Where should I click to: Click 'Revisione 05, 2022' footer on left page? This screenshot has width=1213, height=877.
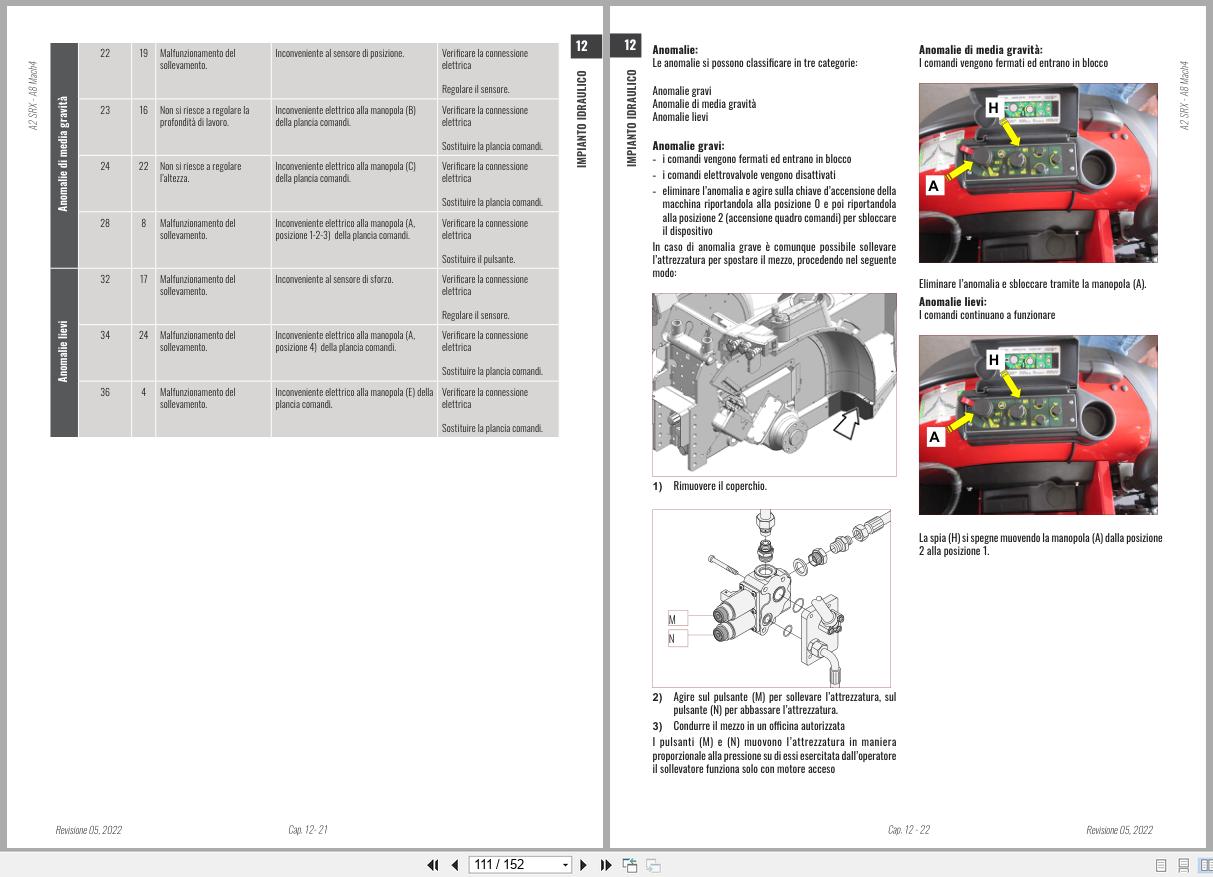89,830
